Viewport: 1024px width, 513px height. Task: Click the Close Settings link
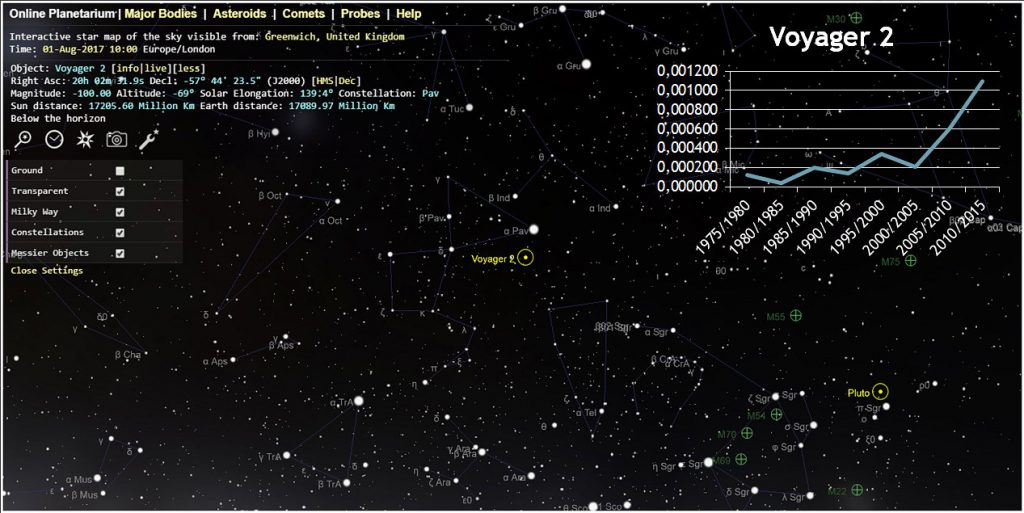tap(47, 271)
